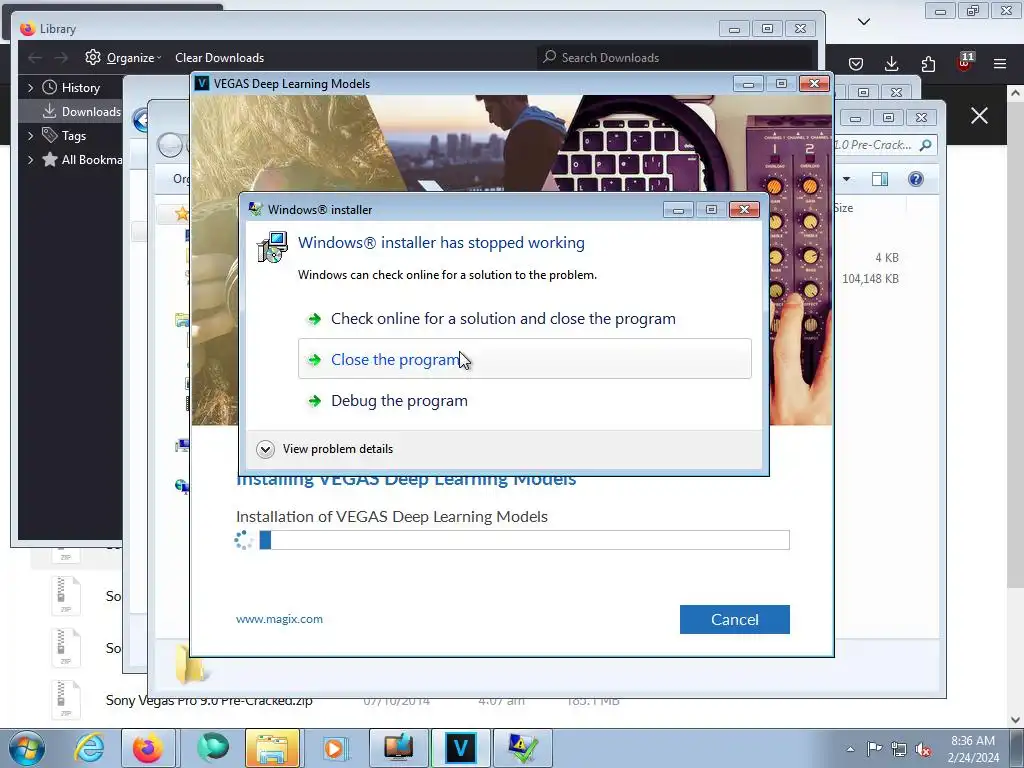1024x768 pixels.
Task: Click the Size column header in Explorer
Action: 843,208
